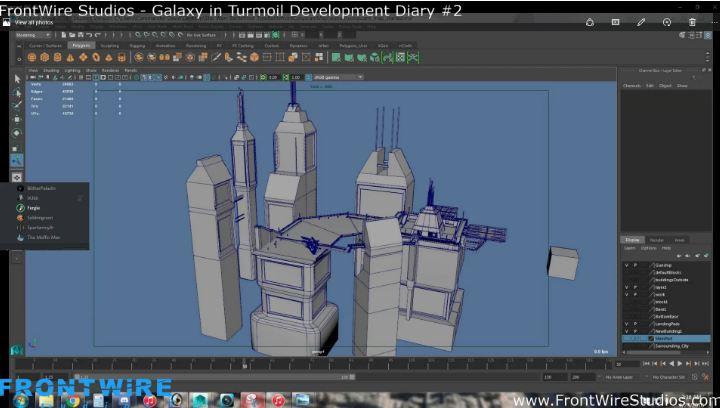The width and height of the screenshot is (720, 408).
Task: Select the arrow Select tool in the toolbox
Action: tap(17, 79)
